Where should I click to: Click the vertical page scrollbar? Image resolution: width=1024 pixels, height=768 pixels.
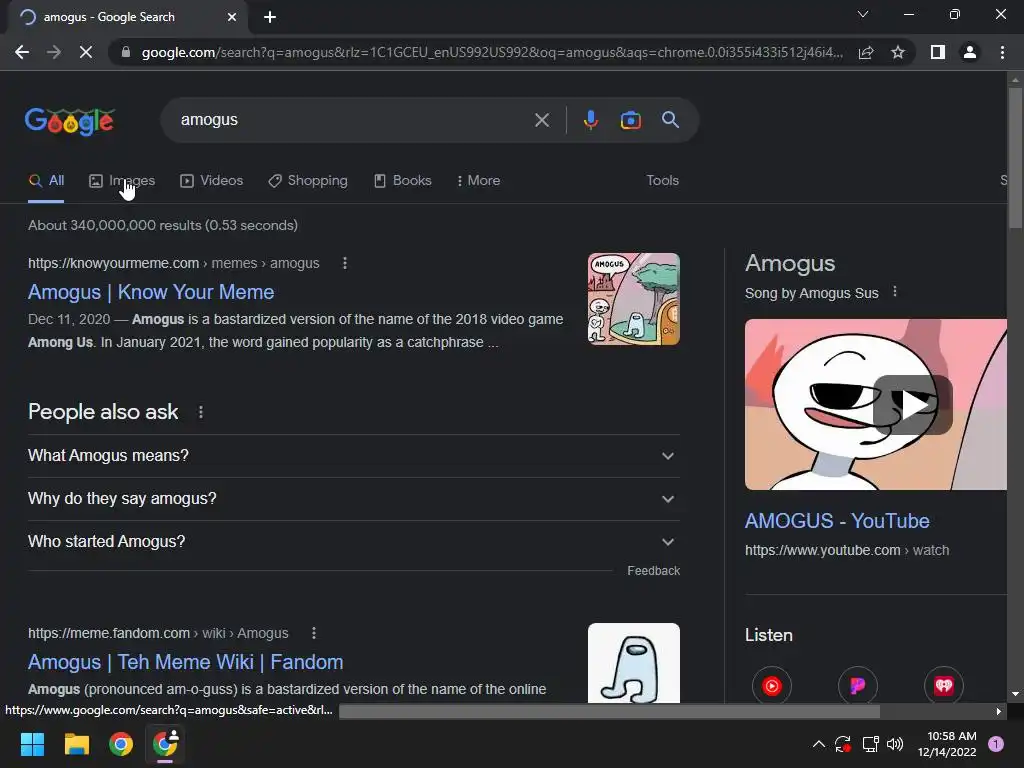(x=1015, y=159)
